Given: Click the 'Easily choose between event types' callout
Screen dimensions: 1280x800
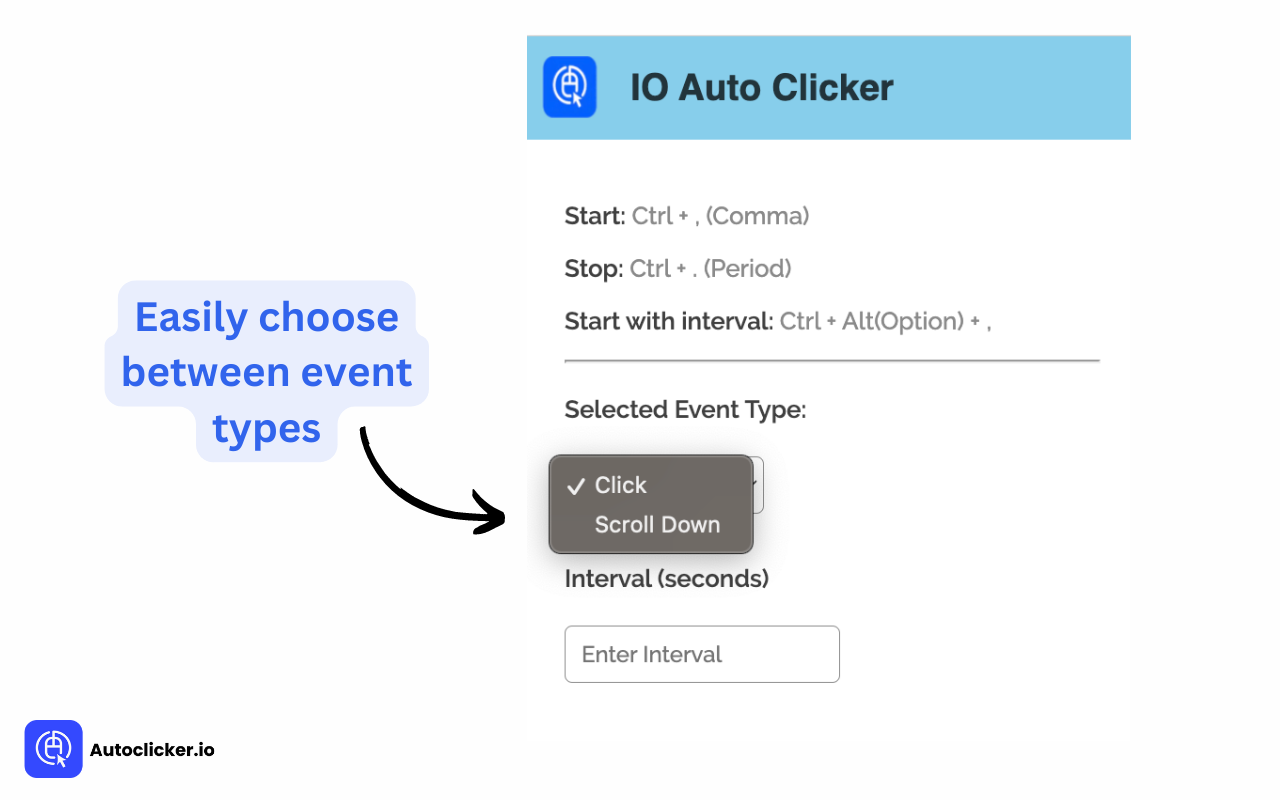Looking at the screenshot, I should [x=266, y=372].
